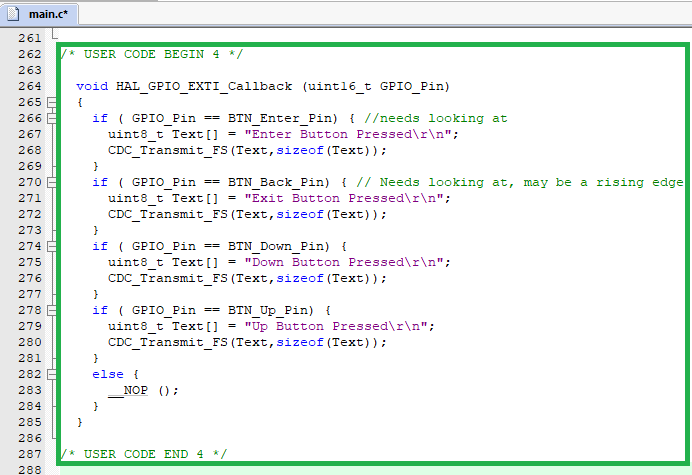Click sizeof keyword on line 276

click(300, 279)
